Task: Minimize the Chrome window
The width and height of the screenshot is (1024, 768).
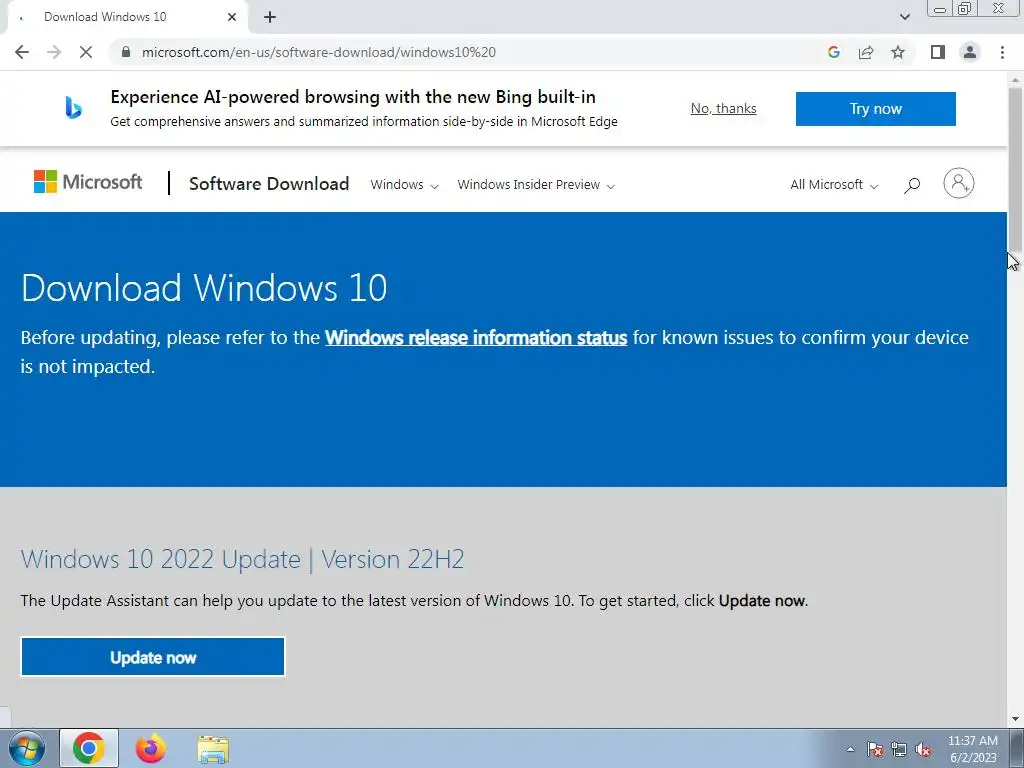Action: point(940,8)
